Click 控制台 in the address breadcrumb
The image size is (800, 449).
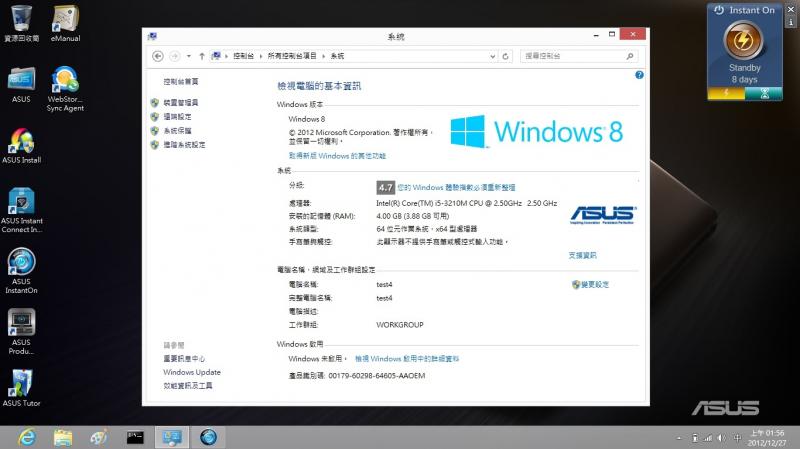pos(243,56)
